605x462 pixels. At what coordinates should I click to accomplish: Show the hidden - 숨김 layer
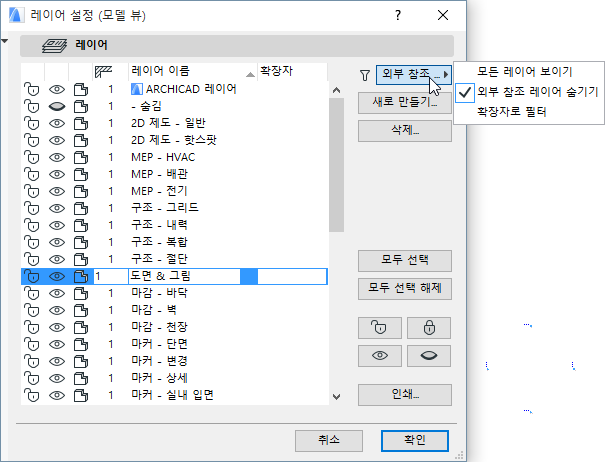[x=57, y=106]
